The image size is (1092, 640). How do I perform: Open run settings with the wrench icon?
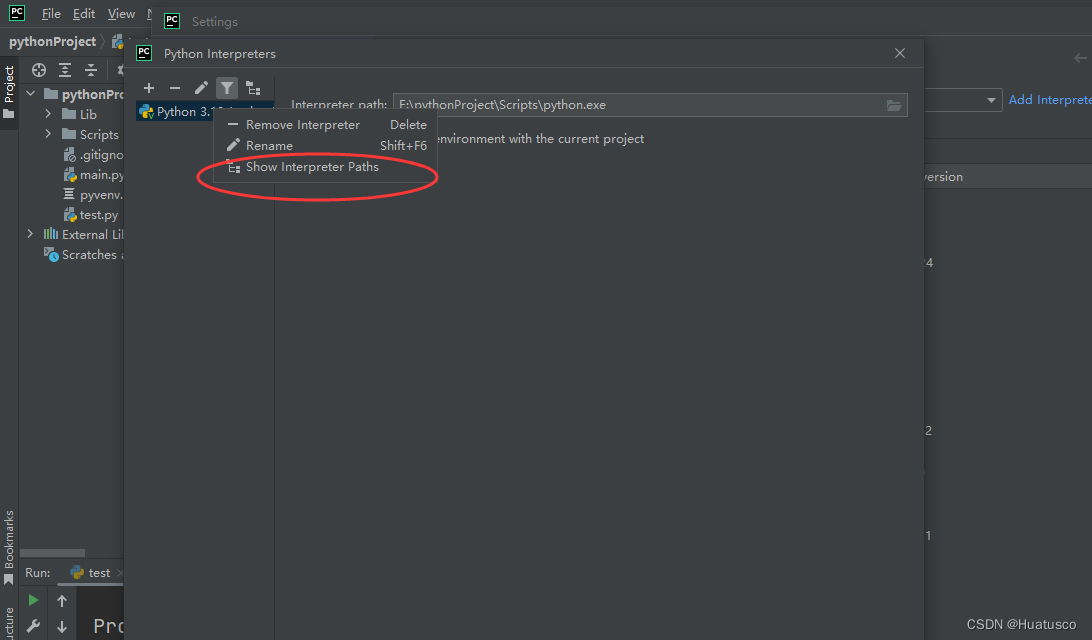(x=33, y=627)
